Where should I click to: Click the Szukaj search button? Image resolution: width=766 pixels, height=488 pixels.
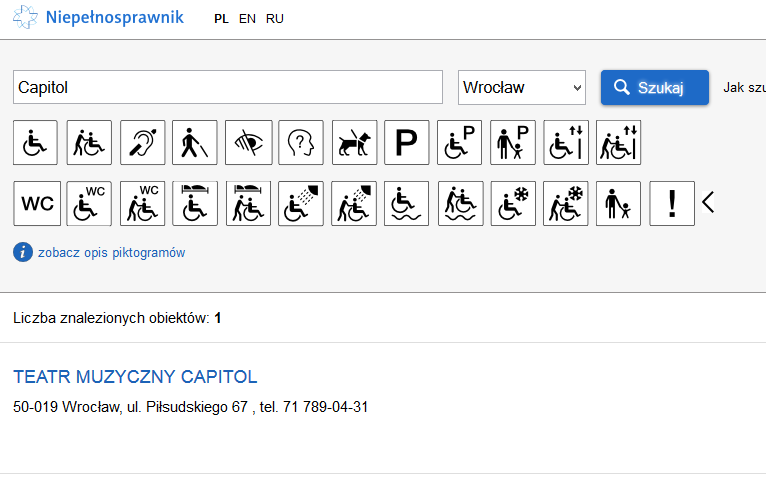pyautogui.click(x=655, y=87)
